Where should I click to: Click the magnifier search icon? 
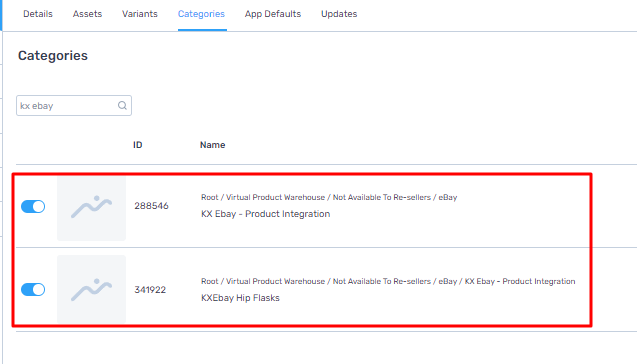pos(122,106)
